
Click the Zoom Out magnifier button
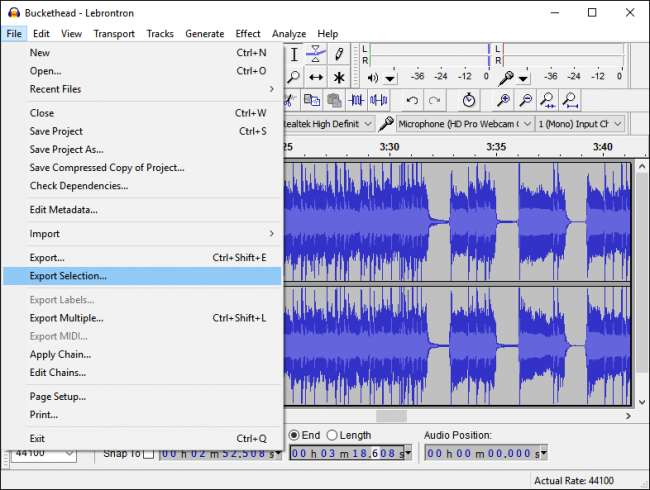[x=525, y=100]
